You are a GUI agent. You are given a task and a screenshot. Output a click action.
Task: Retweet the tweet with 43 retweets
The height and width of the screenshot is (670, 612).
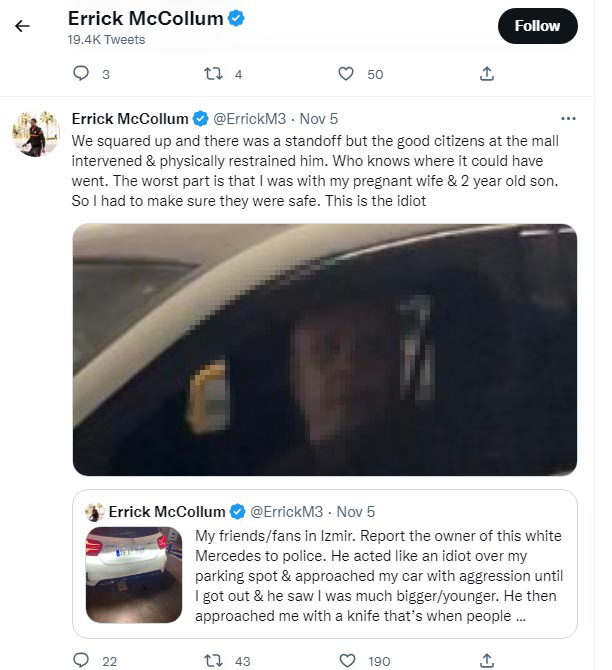(211, 660)
